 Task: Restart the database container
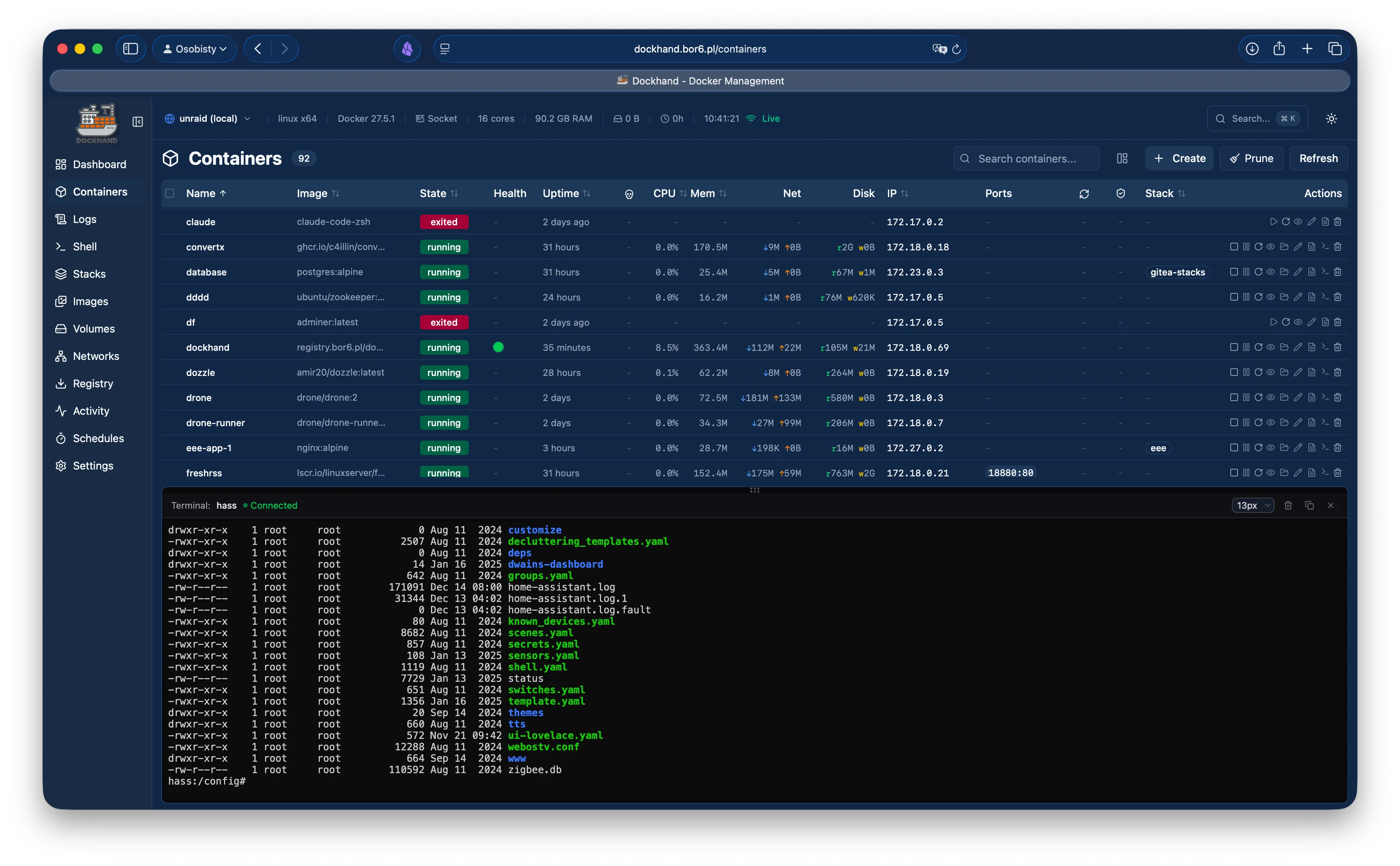tap(1258, 272)
